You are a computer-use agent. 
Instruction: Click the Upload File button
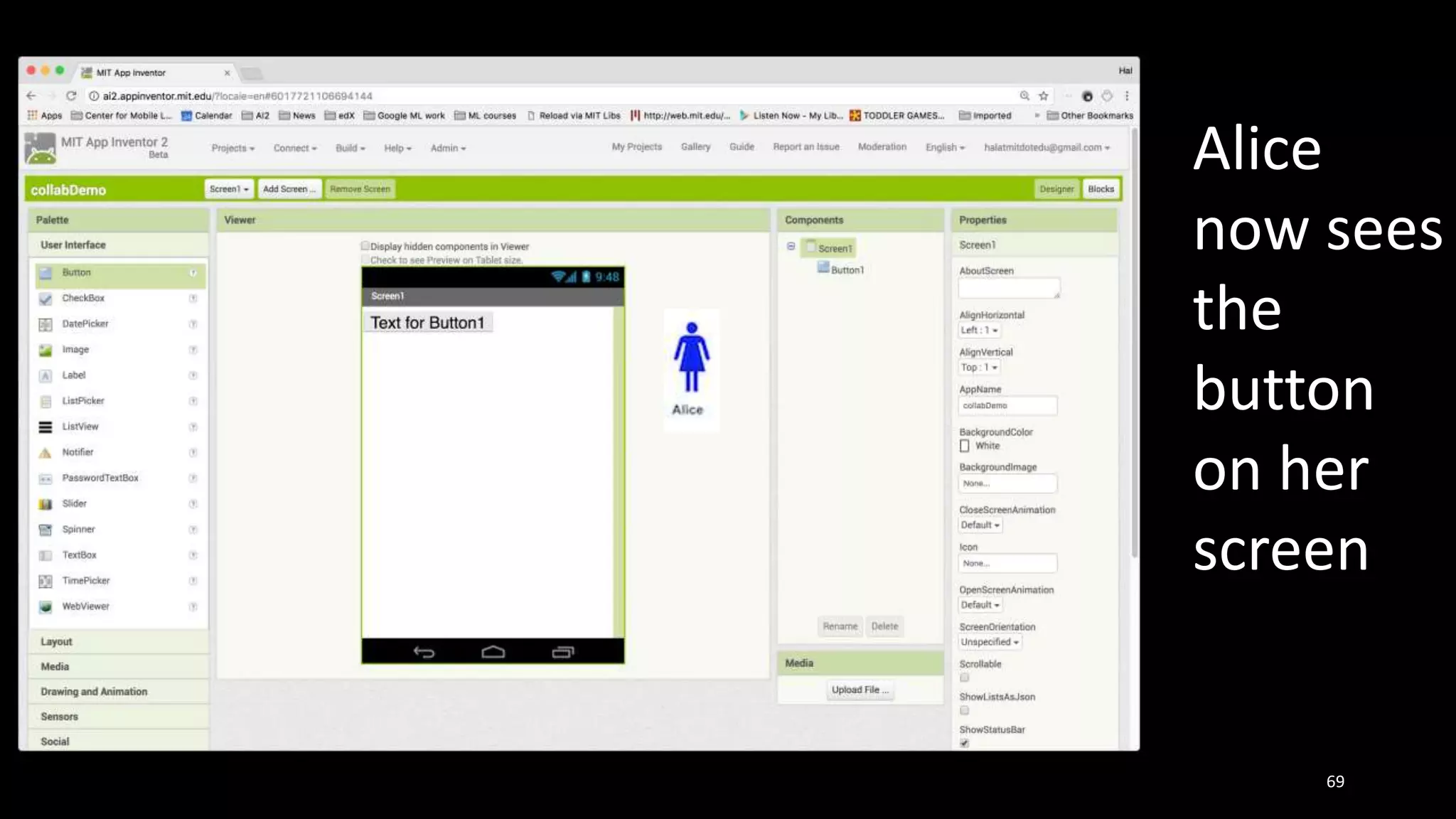coord(860,690)
